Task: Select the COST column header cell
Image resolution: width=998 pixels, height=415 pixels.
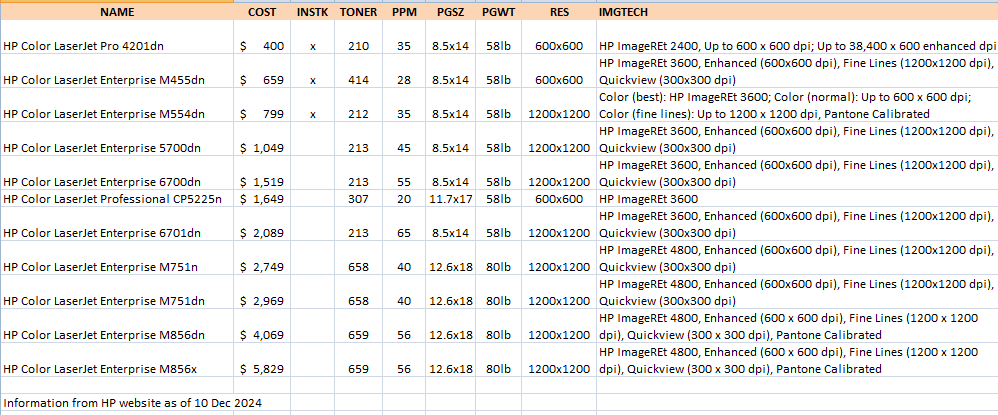Action: 262,12
